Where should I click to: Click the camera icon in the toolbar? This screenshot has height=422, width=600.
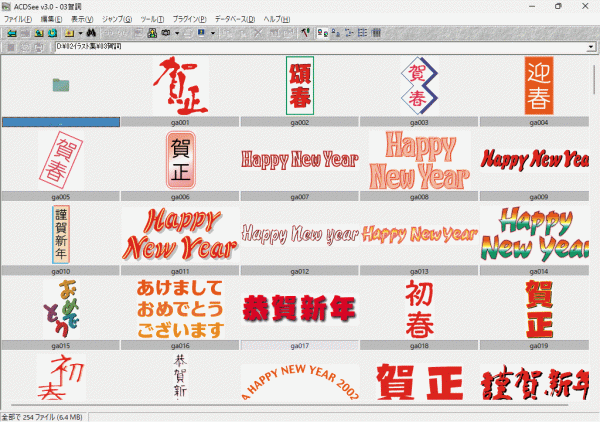tap(166, 33)
